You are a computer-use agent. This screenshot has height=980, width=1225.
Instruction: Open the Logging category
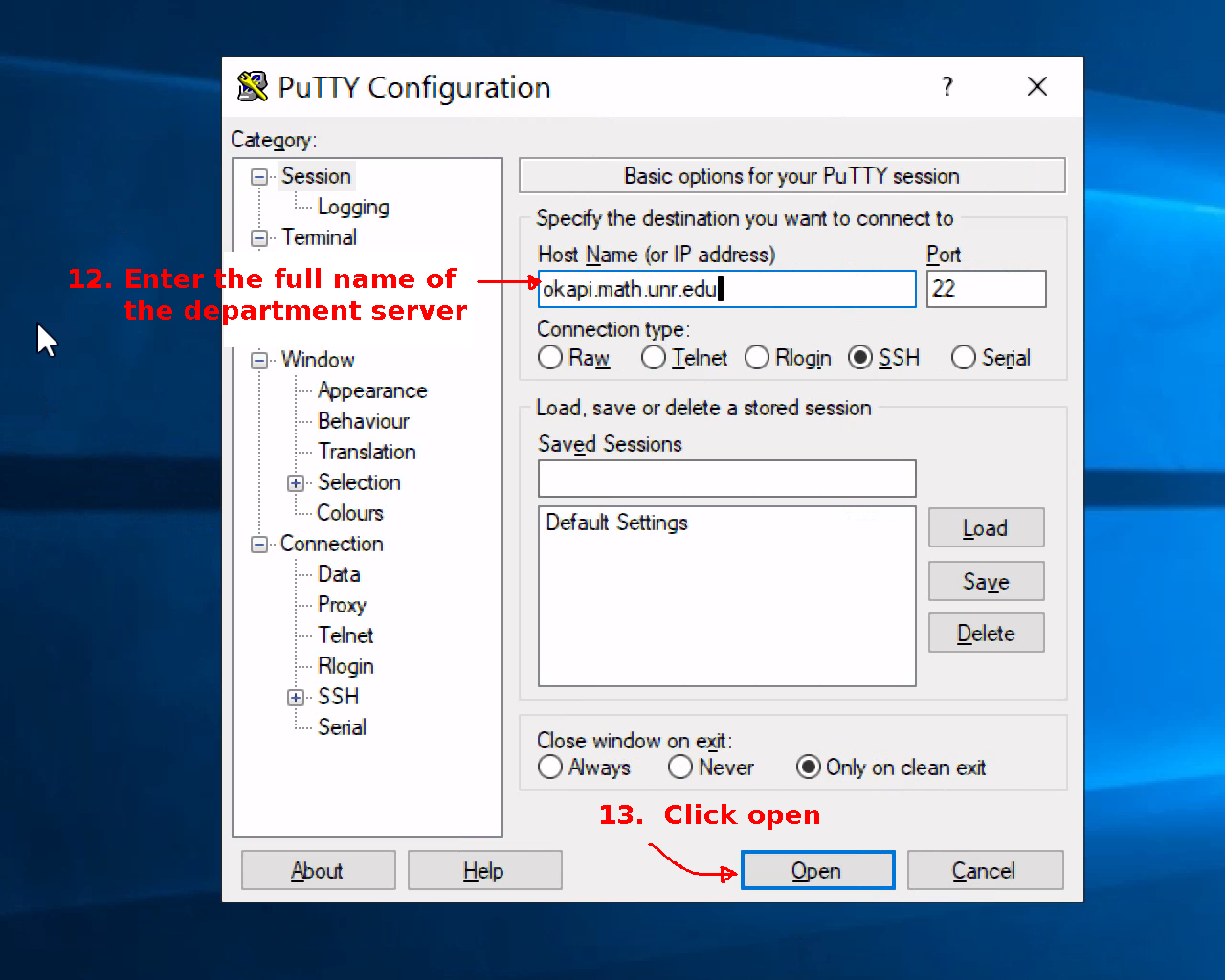click(353, 207)
